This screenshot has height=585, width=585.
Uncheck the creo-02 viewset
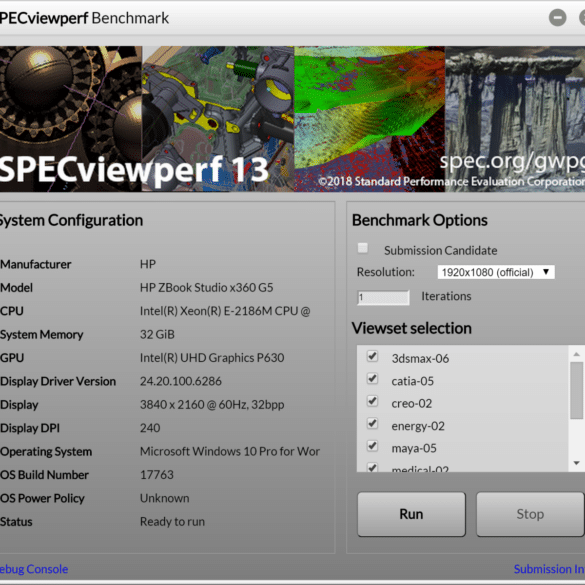[x=372, y=401]
